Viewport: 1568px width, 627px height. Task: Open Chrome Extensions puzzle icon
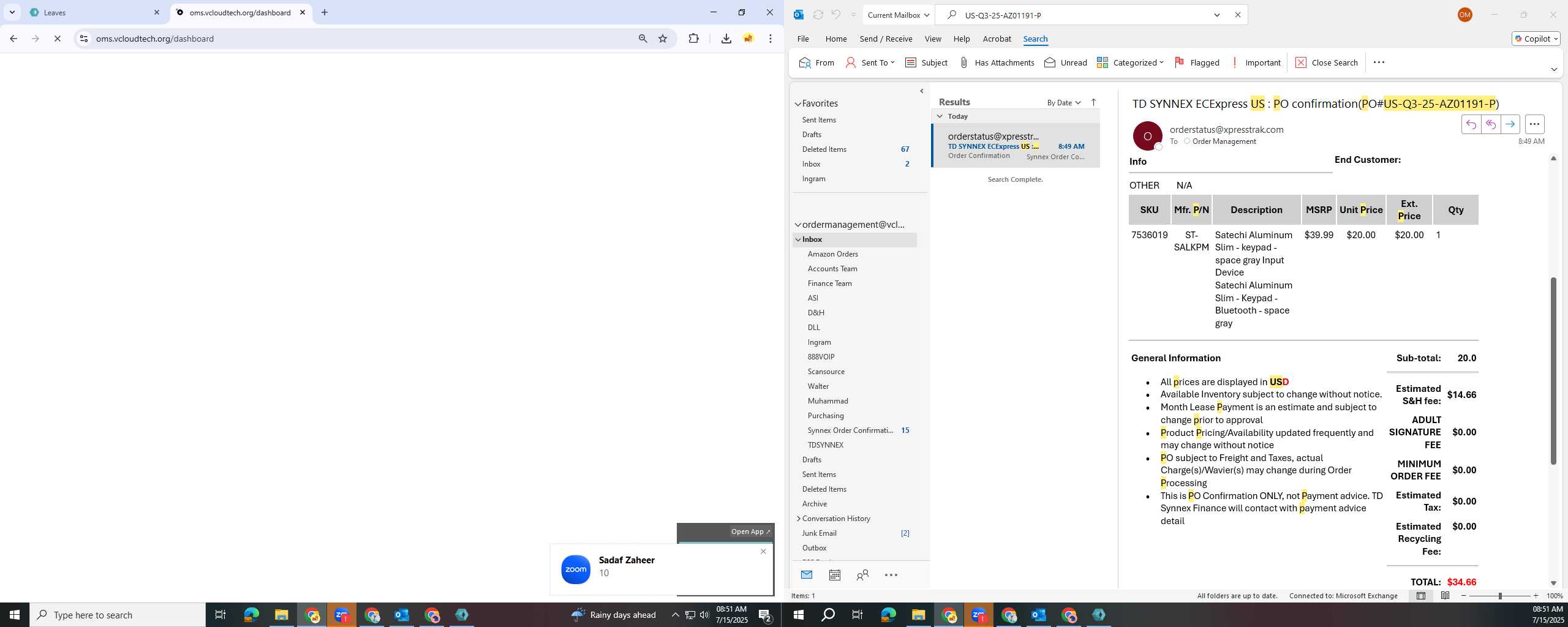click(693, 39)
